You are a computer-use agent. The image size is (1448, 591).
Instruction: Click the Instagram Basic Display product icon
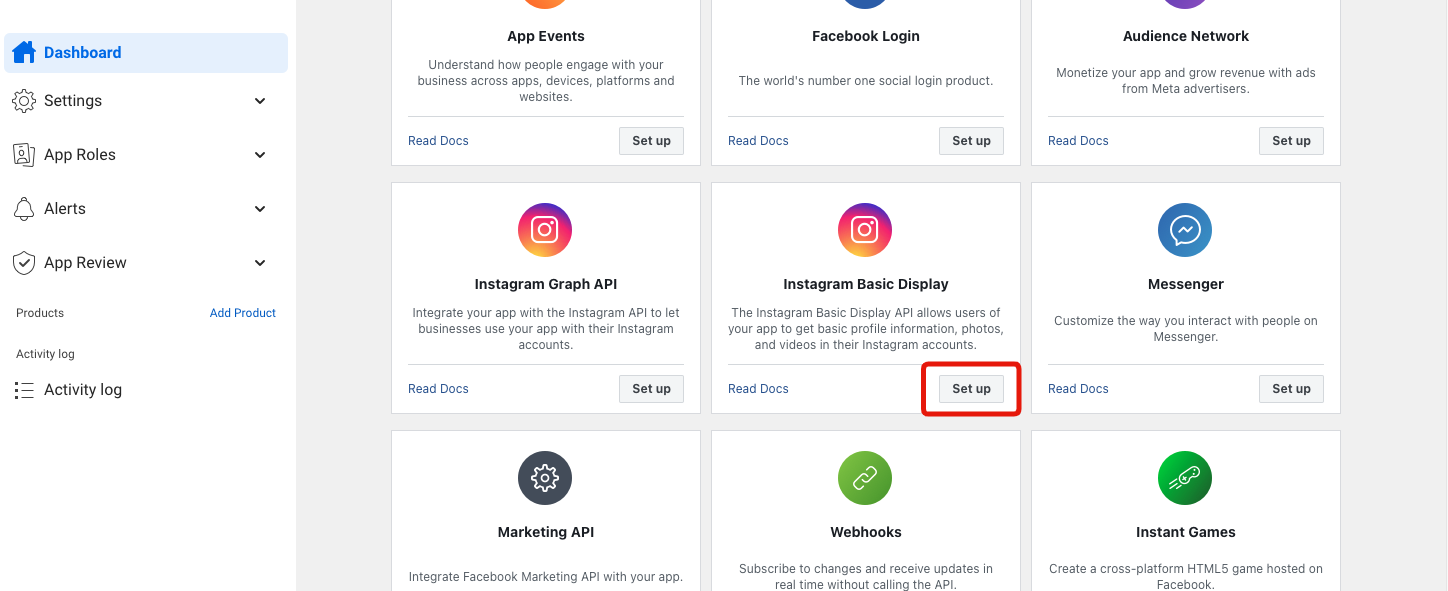point(865,229)
